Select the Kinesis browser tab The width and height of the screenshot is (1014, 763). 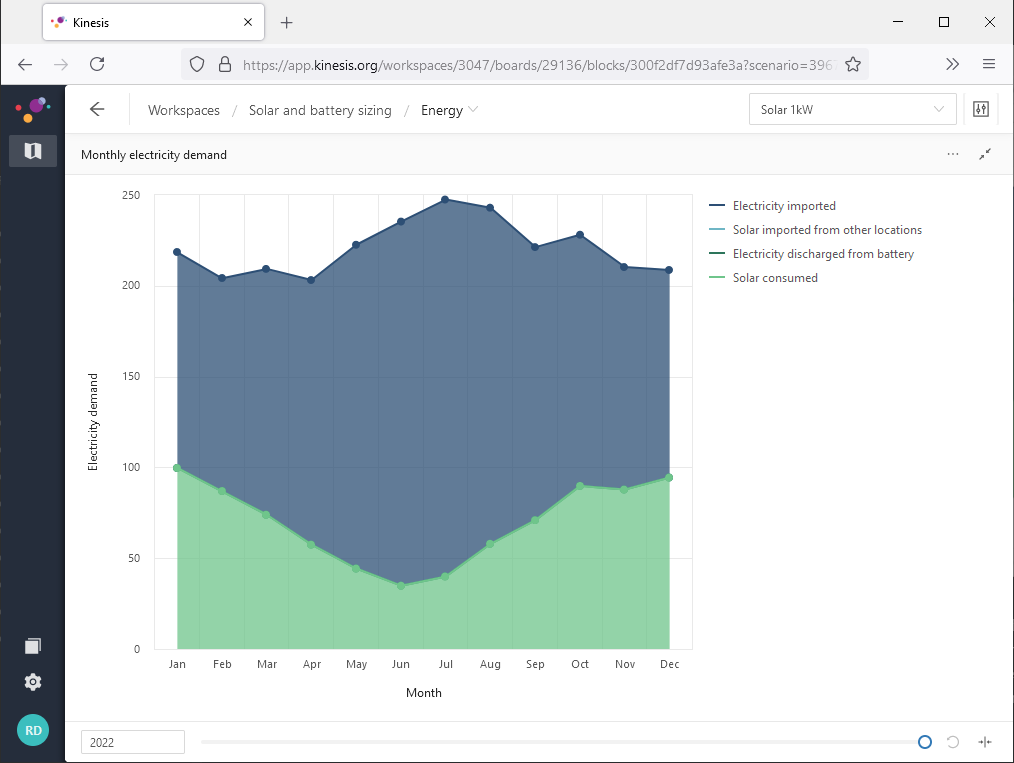pyautogui.click(x=153, y=22)
